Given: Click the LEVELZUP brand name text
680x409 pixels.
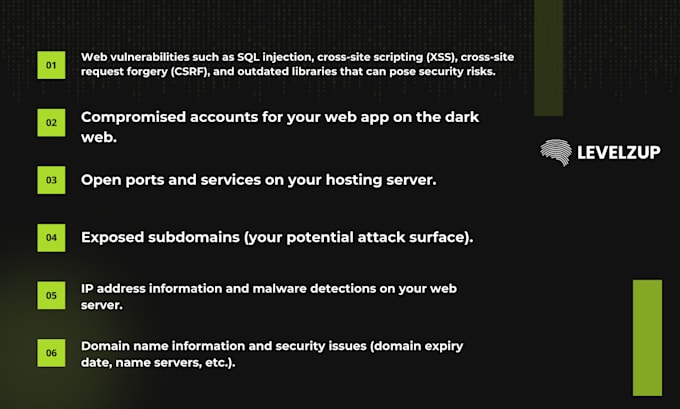Looking at the screenshot, I should click(619, 152).
